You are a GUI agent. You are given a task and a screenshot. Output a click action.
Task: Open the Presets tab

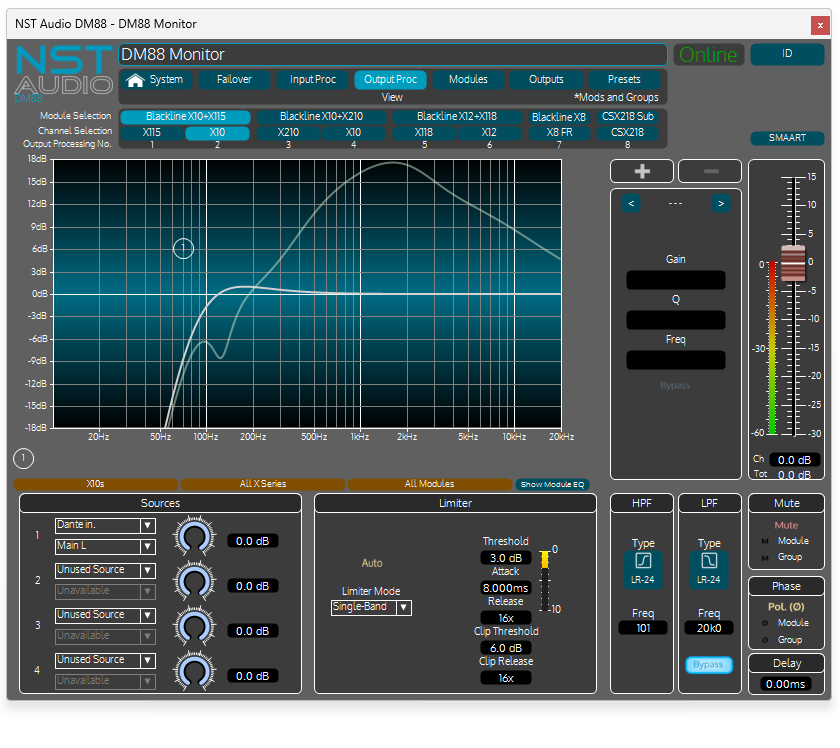coord(624,80)
